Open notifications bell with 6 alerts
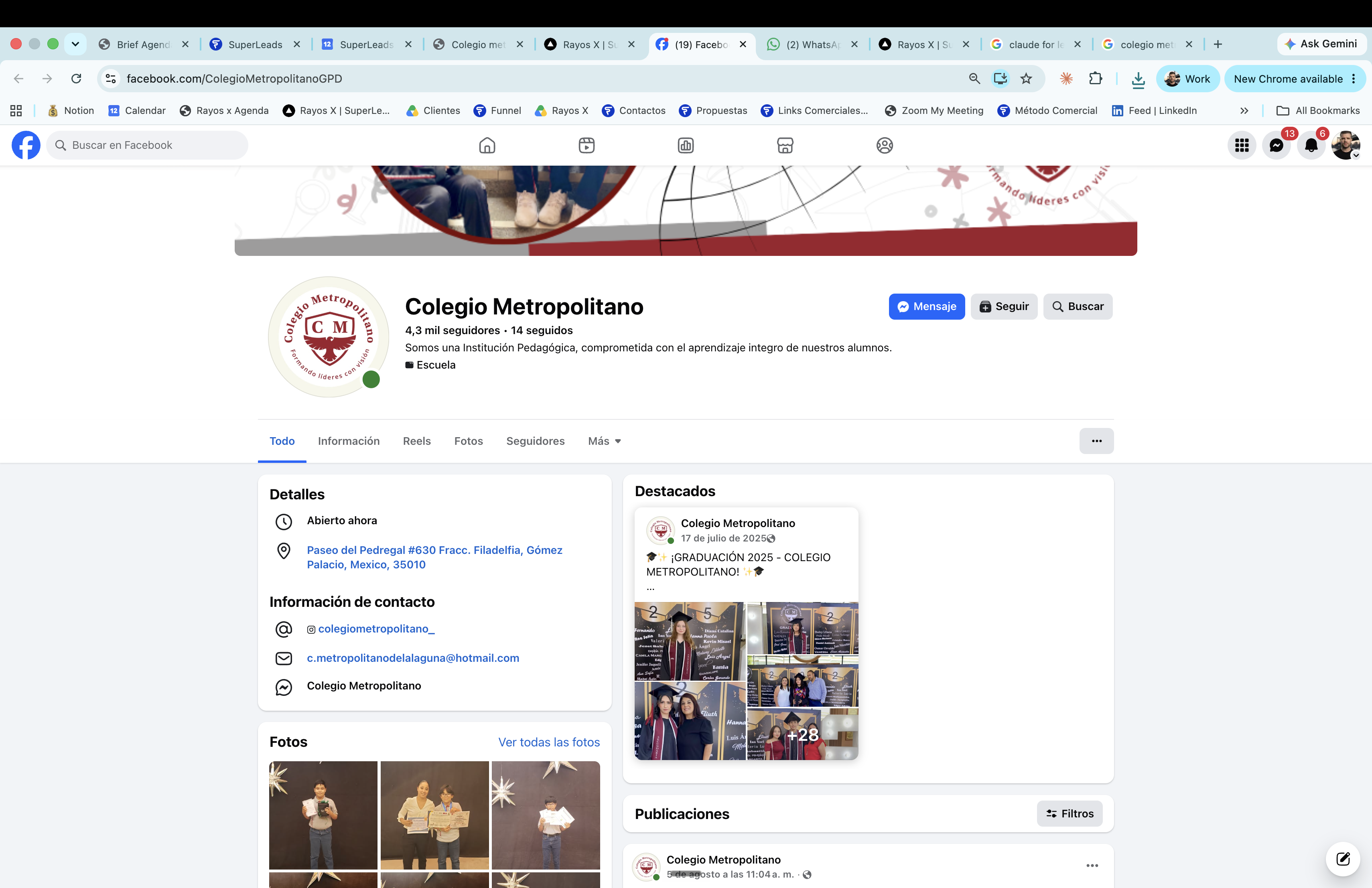The height and width of the screenshot is (888, 1372). click(1311, 145)
